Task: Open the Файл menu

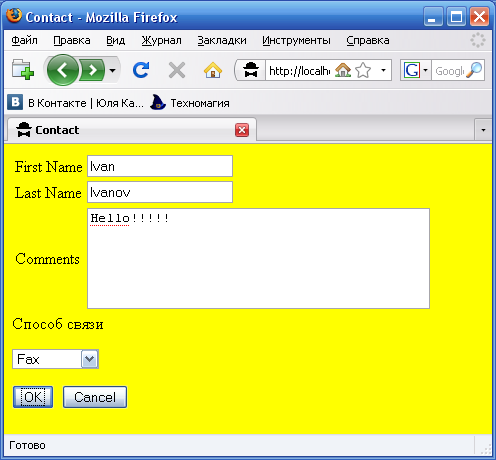Action: pos(24,40)
